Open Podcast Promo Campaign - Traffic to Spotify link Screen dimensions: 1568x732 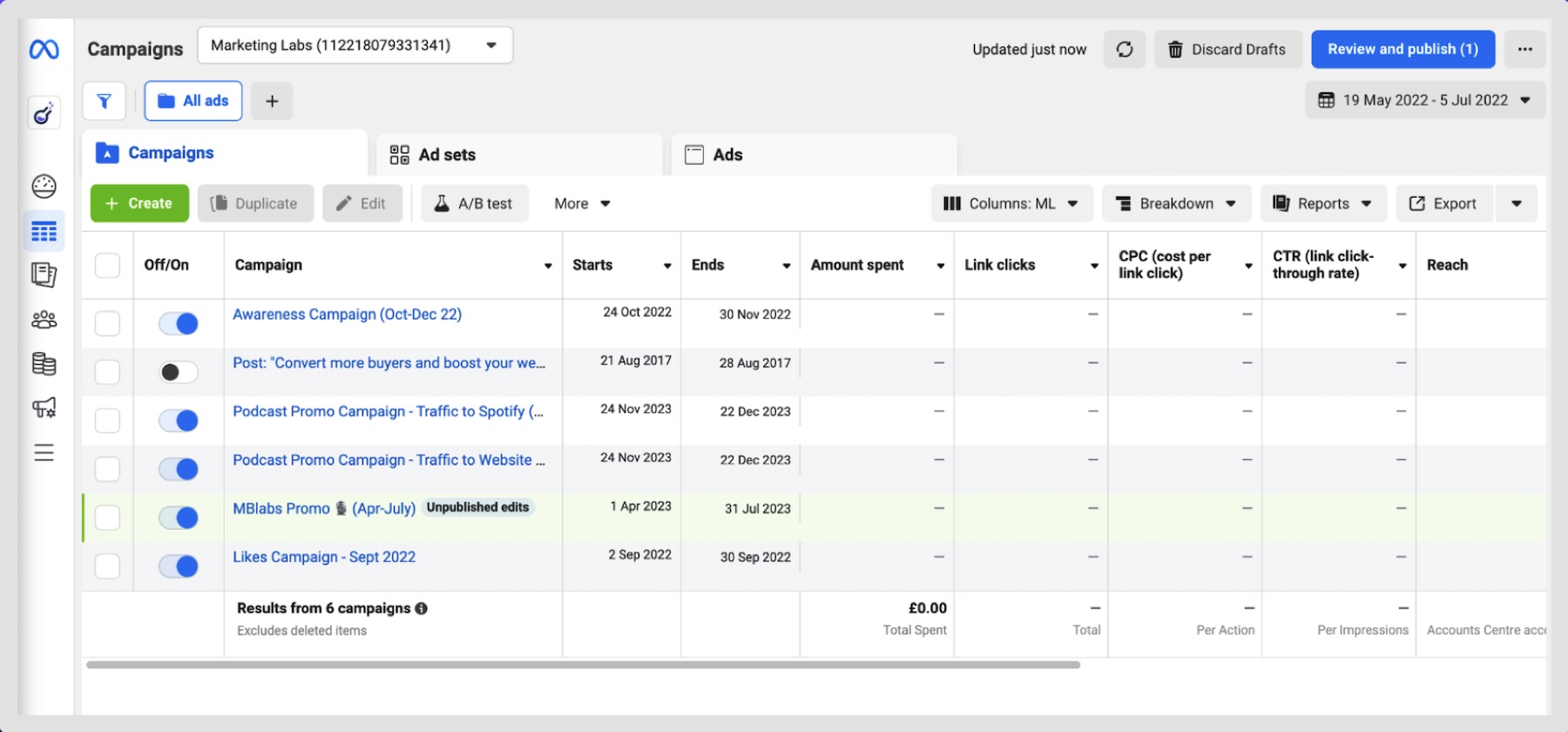[388, 411]
